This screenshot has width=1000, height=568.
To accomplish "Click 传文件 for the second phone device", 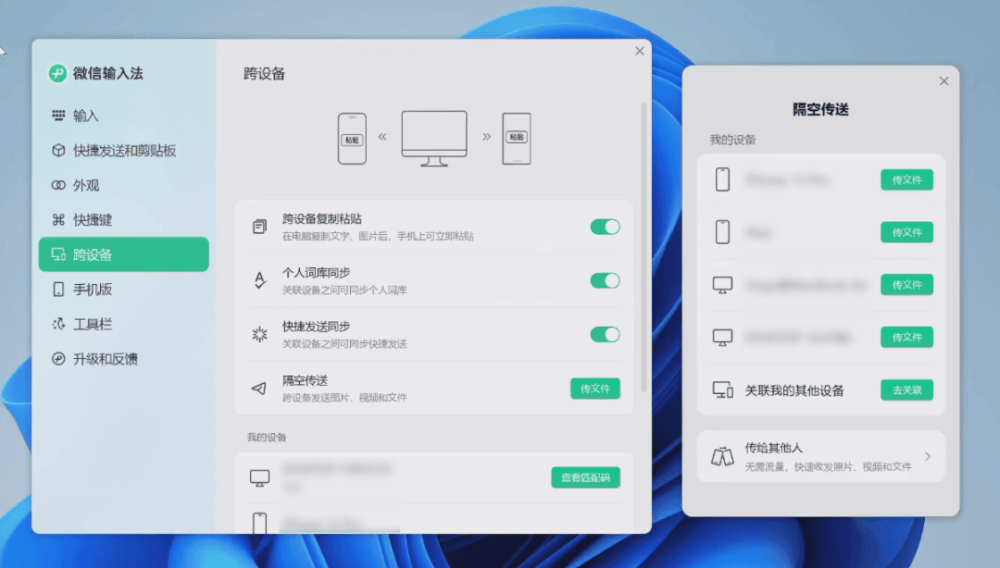I will click(907, 232).
